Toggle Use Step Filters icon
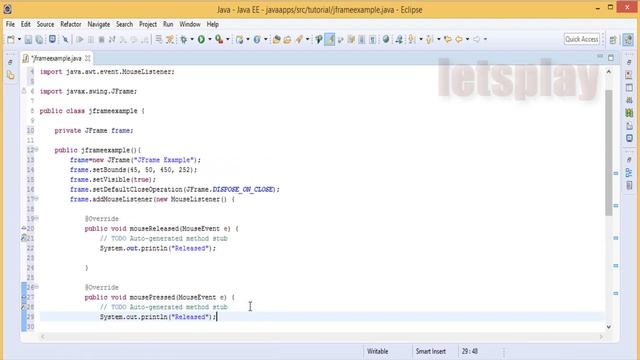 [x=170, y=40]
